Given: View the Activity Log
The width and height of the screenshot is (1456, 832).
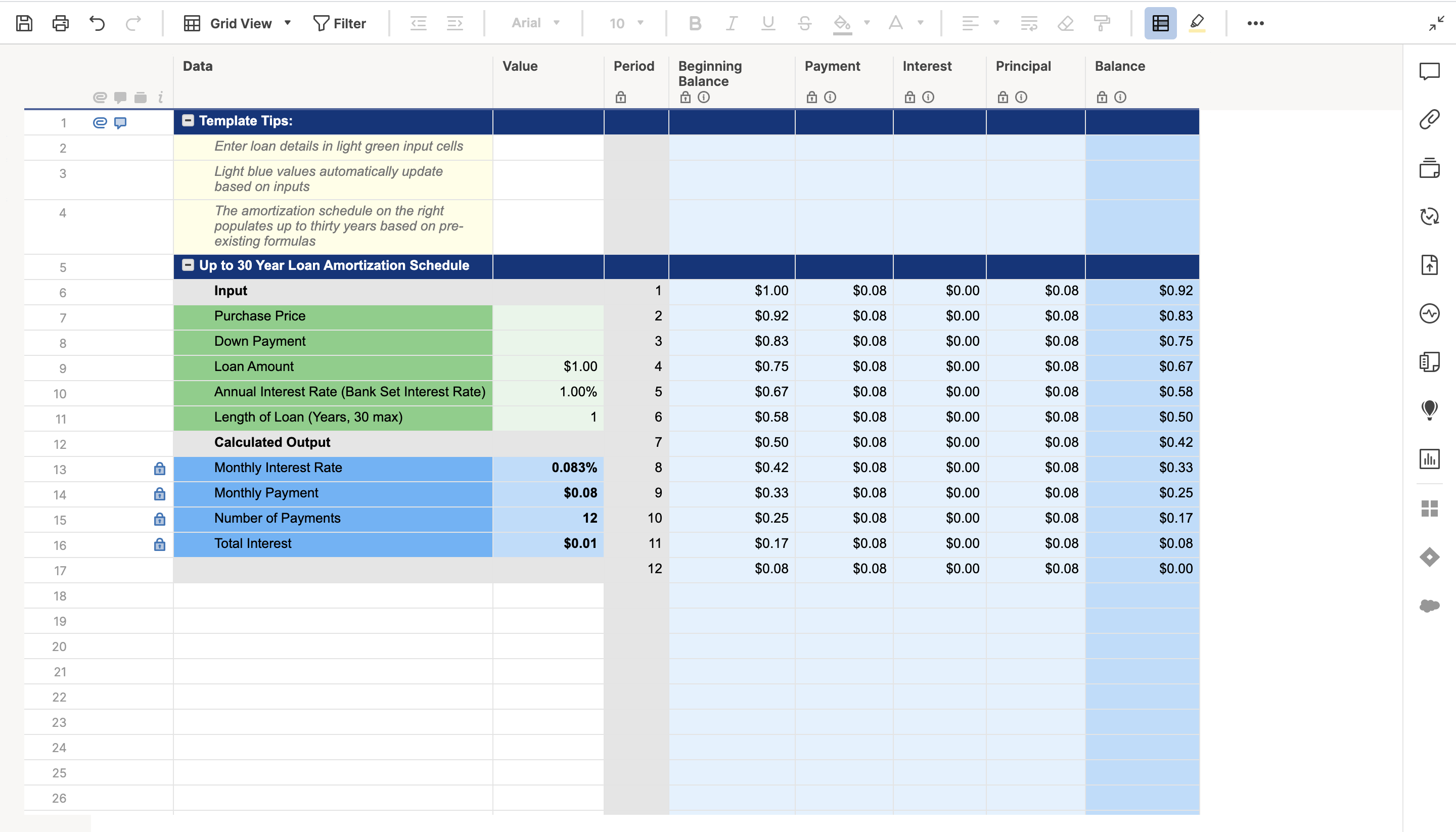Looking at the screenshot, I should coord(1430,312).
